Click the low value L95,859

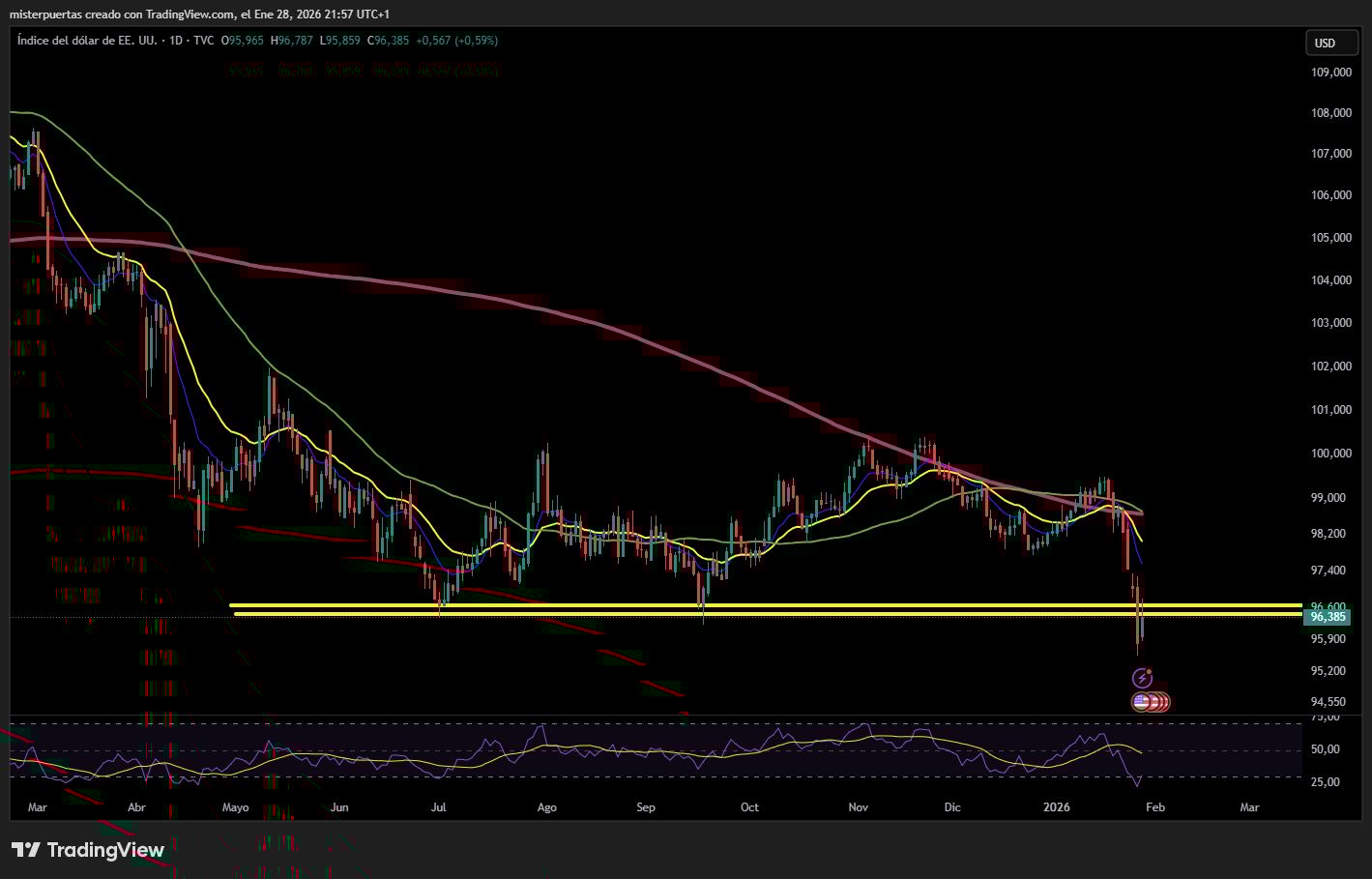(x=340, y=41)
